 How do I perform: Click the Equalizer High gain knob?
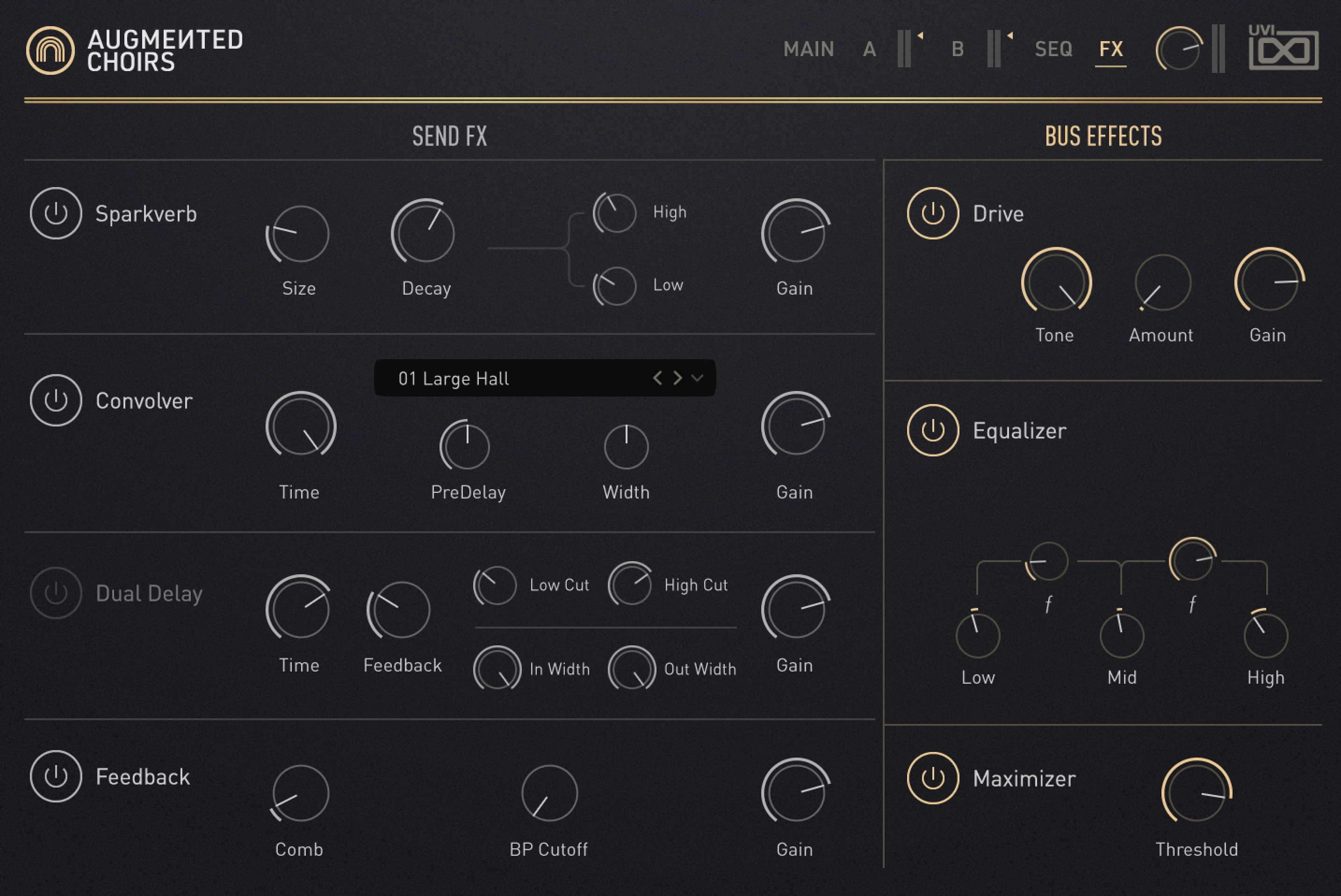pyautogui.click(x=1266, y=634)
